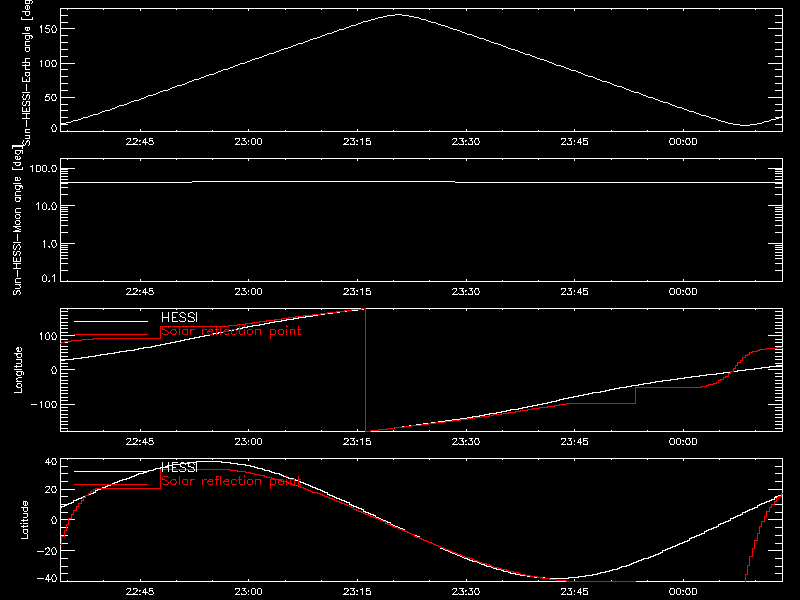The image size is (800, 600).
Task: Click 00:00 under the Longitude plot
Action: (x=683, y=441)
